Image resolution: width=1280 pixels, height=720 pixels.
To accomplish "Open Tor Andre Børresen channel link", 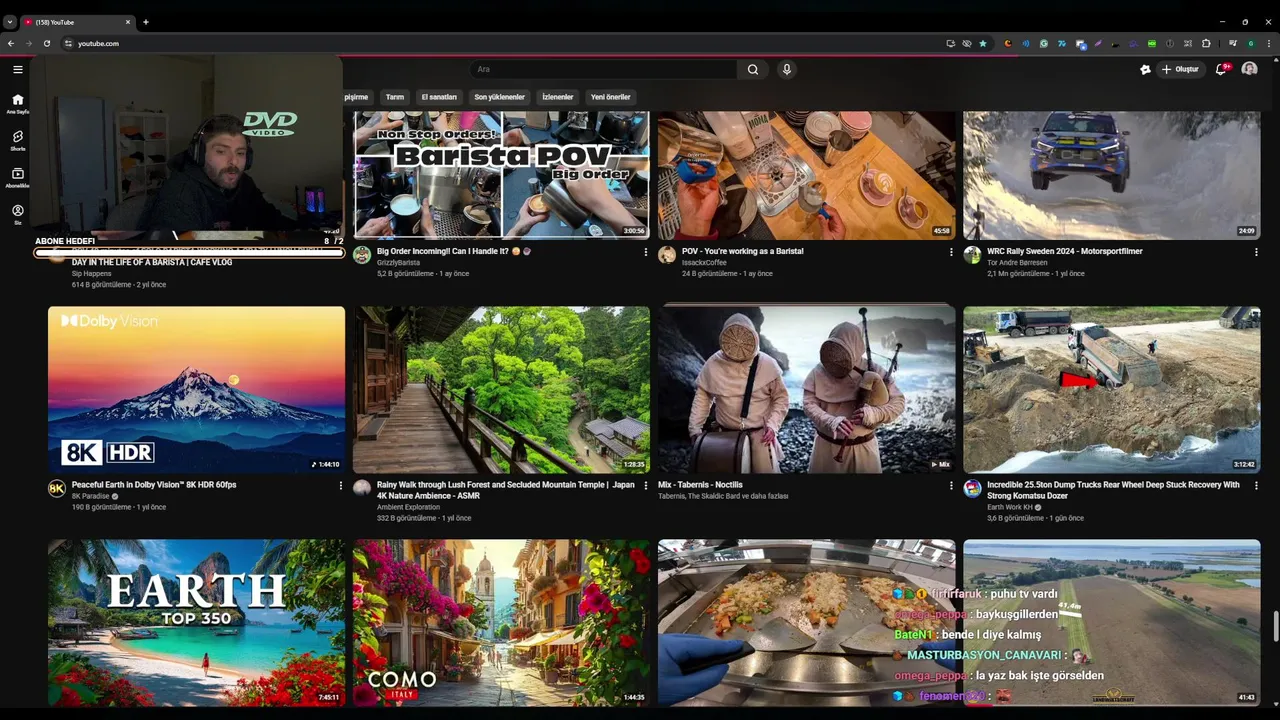I will [1017, 263].
